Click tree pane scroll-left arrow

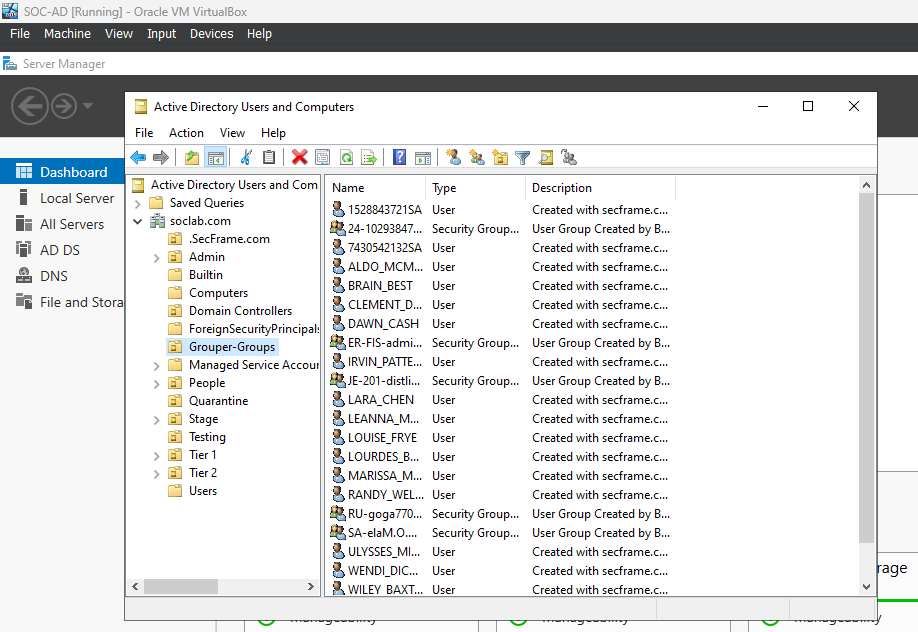135,586
